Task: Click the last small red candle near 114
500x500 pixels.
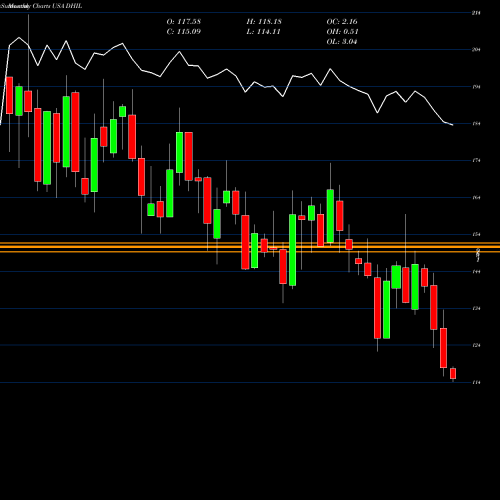Action: (x=453, y=374)
